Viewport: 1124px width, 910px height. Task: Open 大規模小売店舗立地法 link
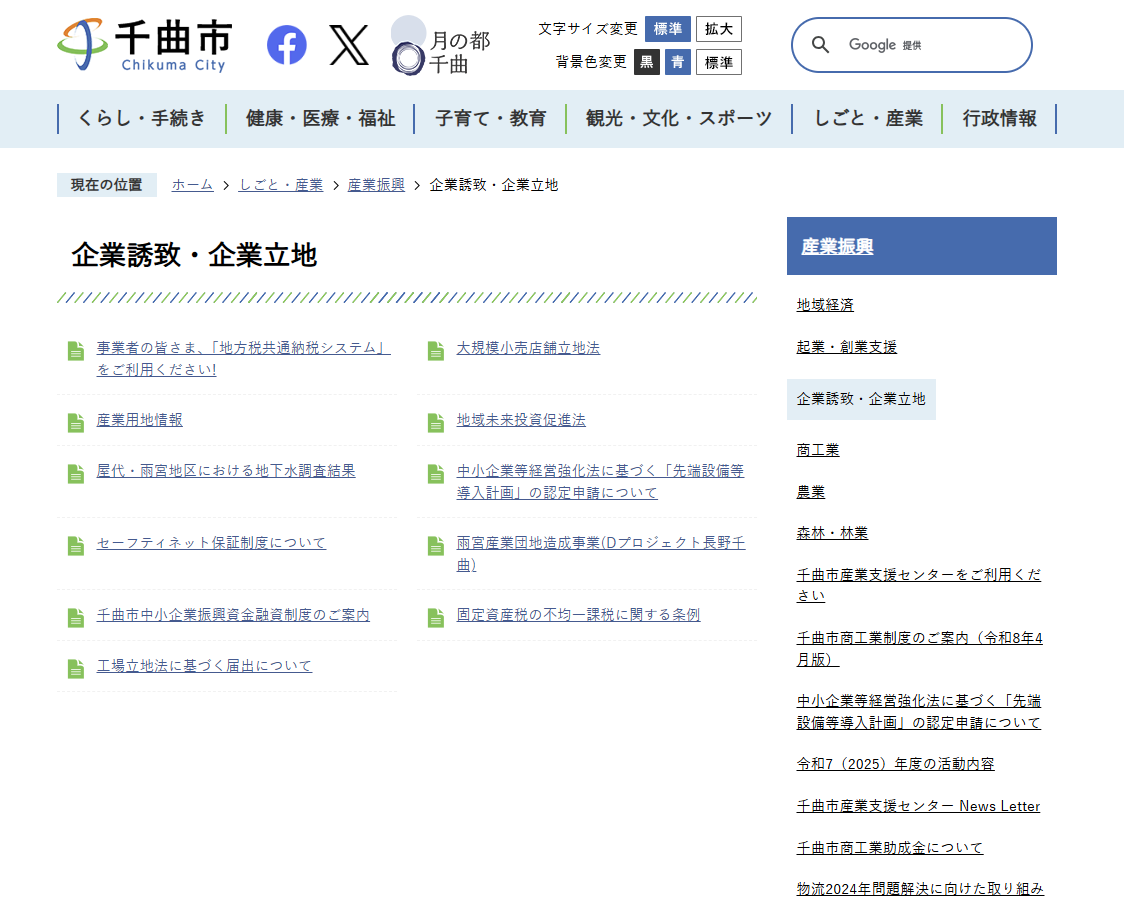point(528,349)
